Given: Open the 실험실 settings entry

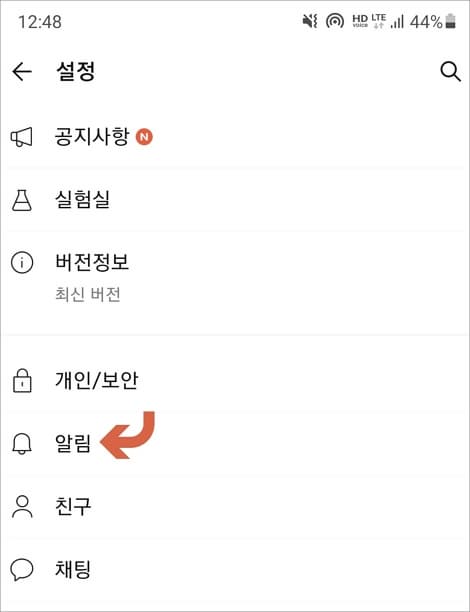Looking at the screenshot, I should pos(235,200).
